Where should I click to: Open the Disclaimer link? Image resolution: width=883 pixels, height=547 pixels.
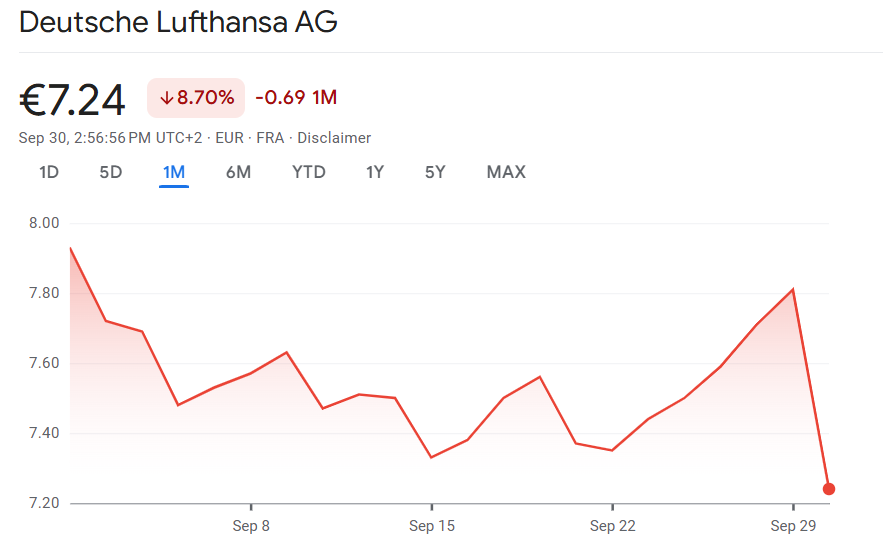[x=334, y=138]
